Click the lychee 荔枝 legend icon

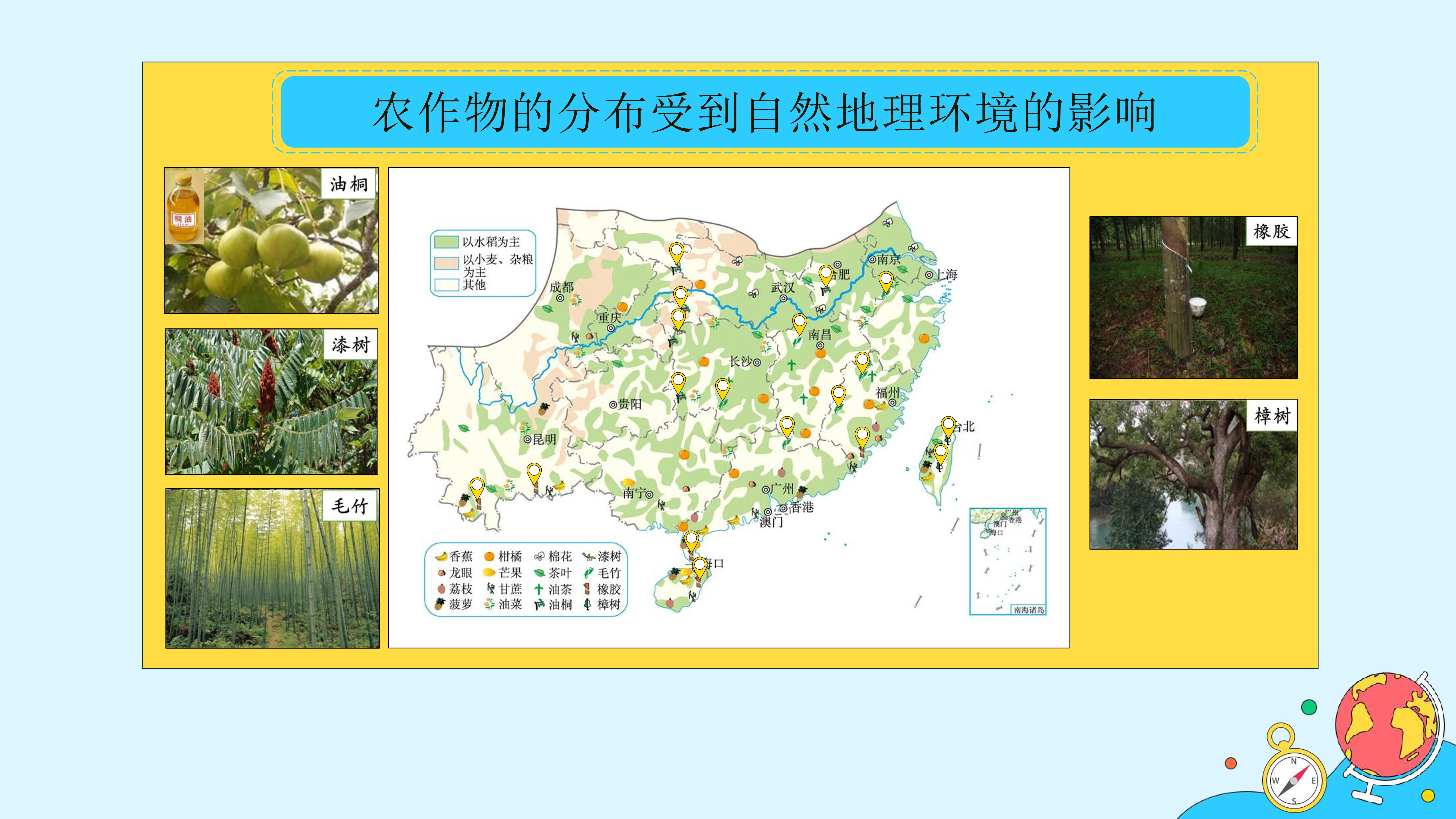coord(441,589)
